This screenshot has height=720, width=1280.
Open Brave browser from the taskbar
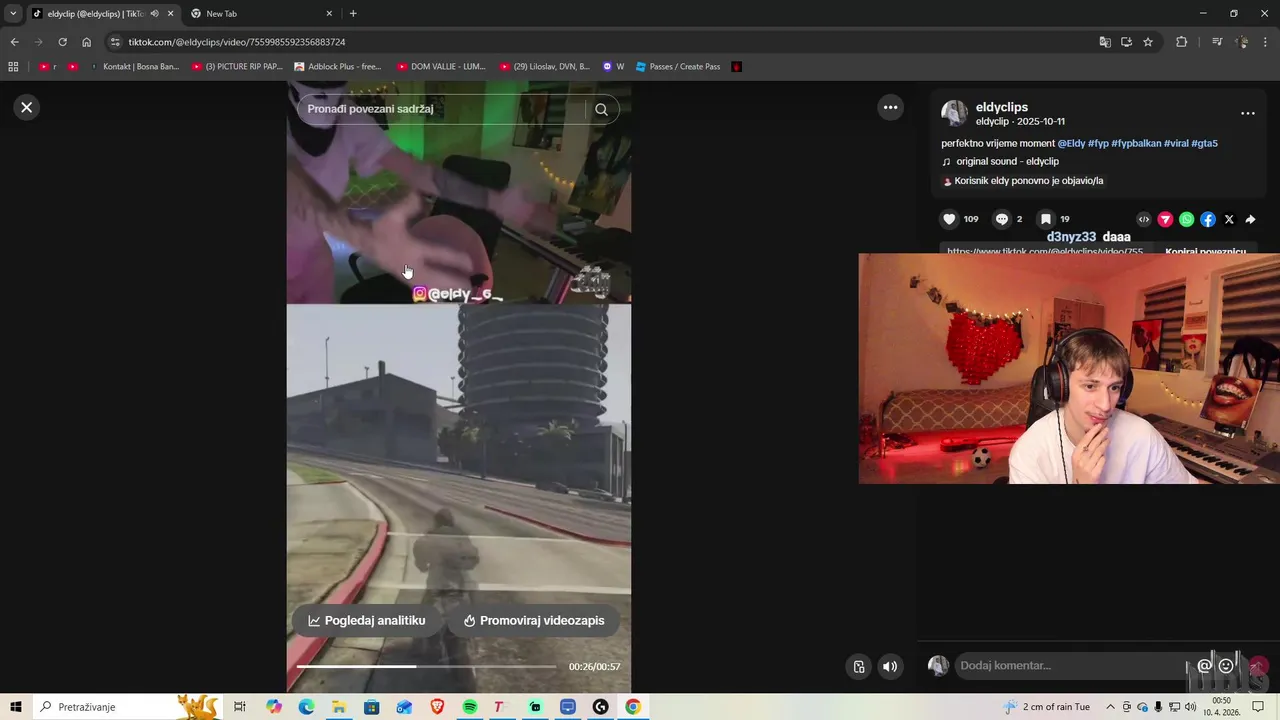click(437, 707)
